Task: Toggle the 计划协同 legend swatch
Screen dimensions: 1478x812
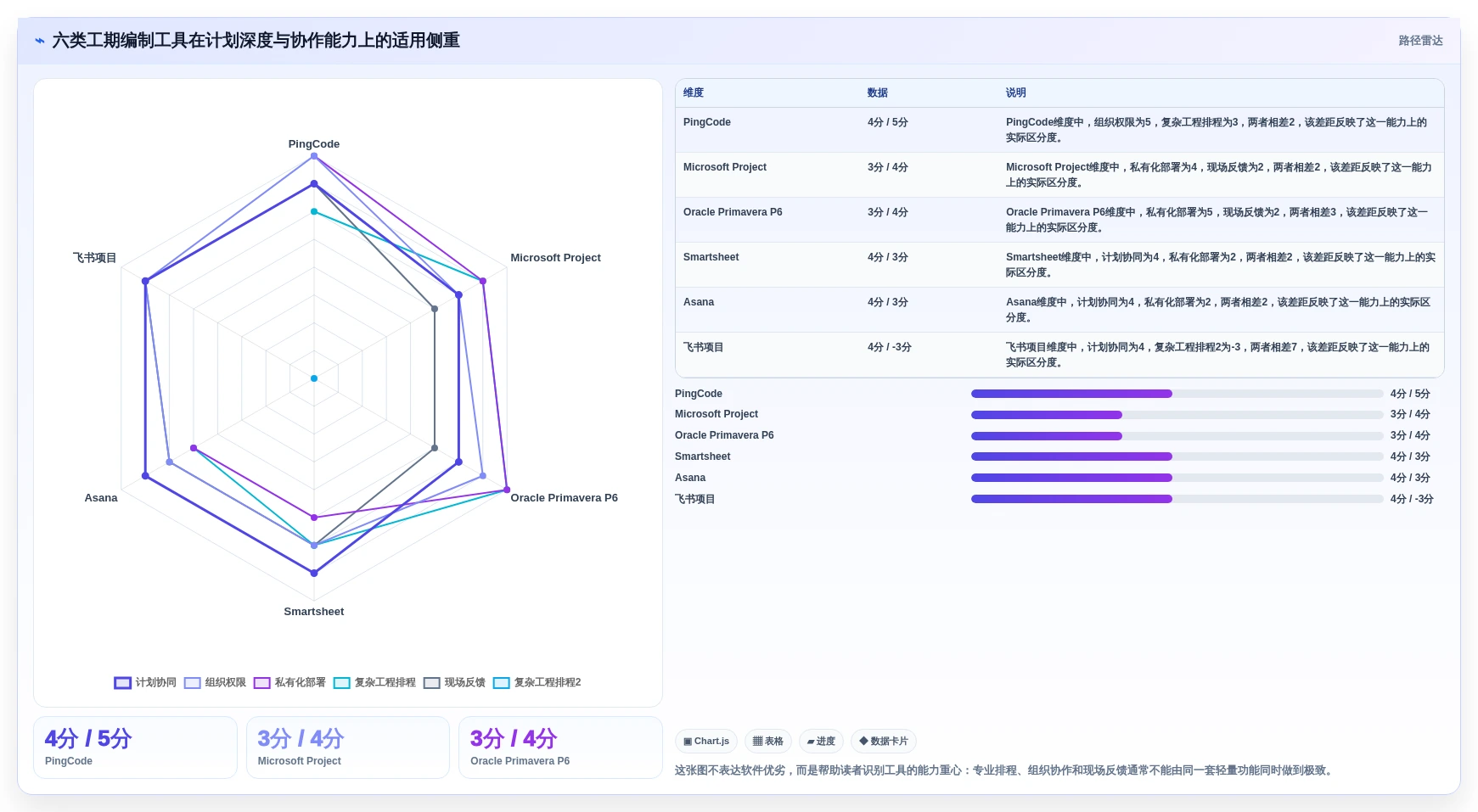Action: click(123, 683)
